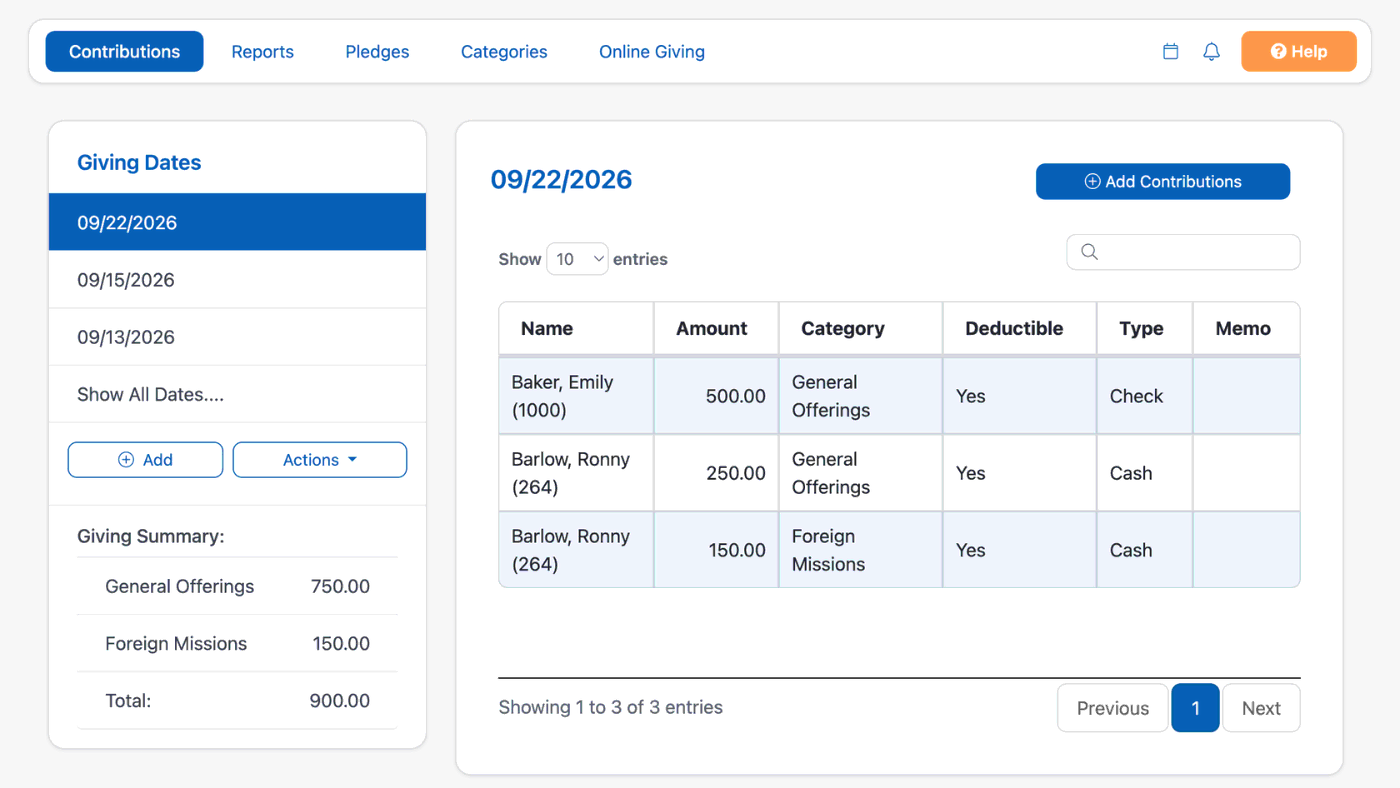Go to the Previous page

click(x=1113, y=708)
